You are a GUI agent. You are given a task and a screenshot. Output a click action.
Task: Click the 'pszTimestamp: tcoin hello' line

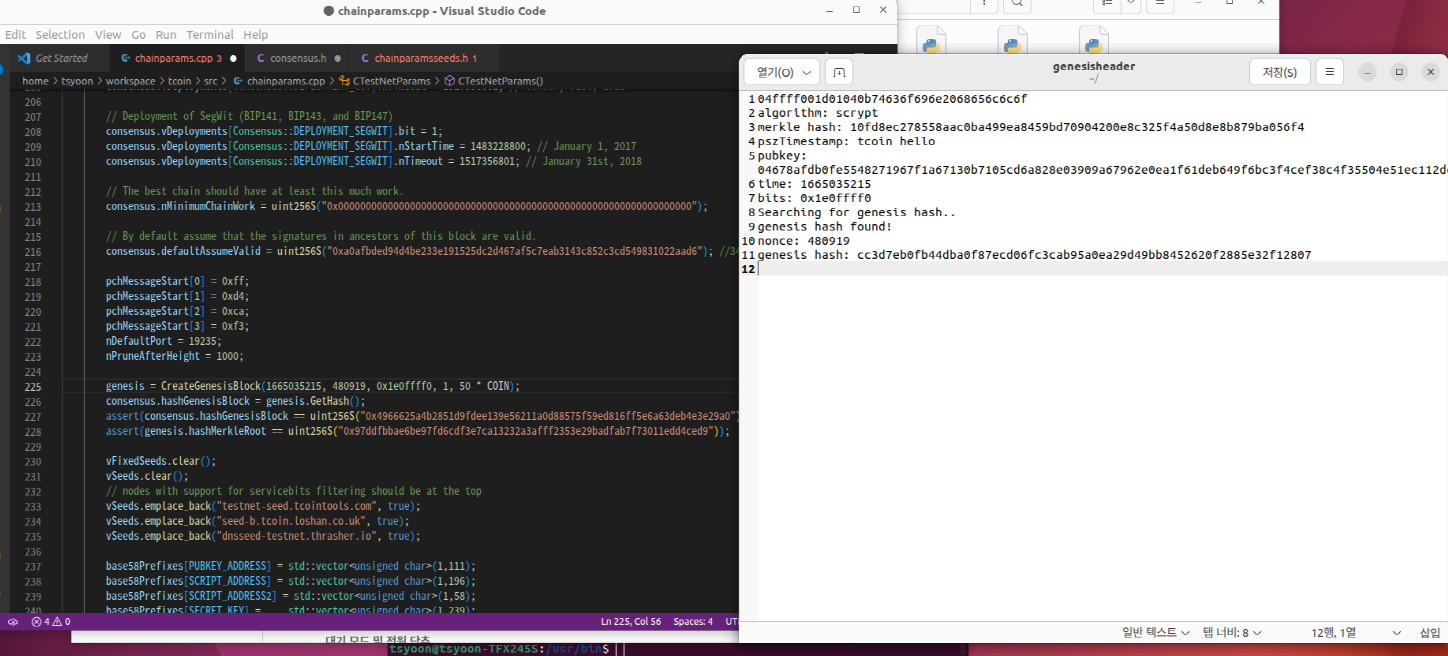[846, 141]
